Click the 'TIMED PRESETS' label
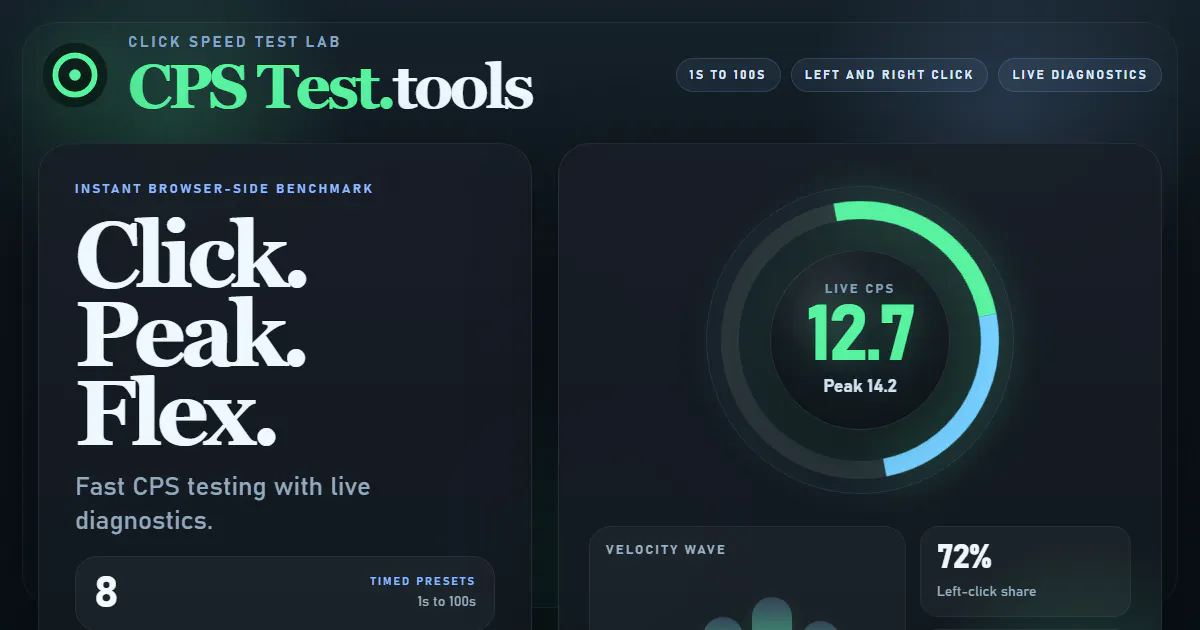1200x630 pixels. 423,581
